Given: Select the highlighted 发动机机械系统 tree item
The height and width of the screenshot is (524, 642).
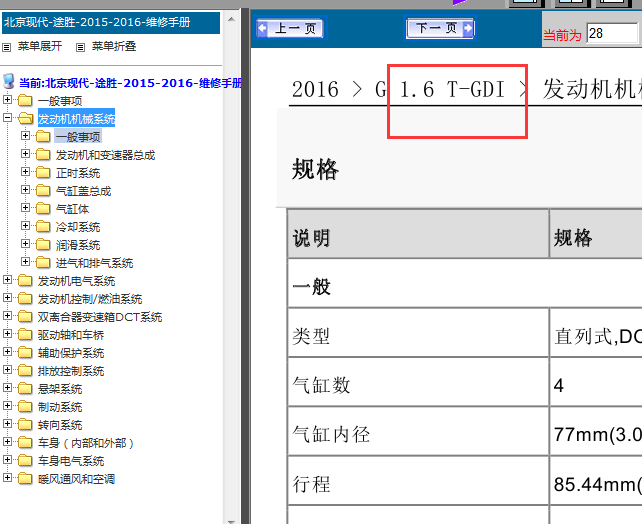Looking at the screenshot, I should pos(76,119).
